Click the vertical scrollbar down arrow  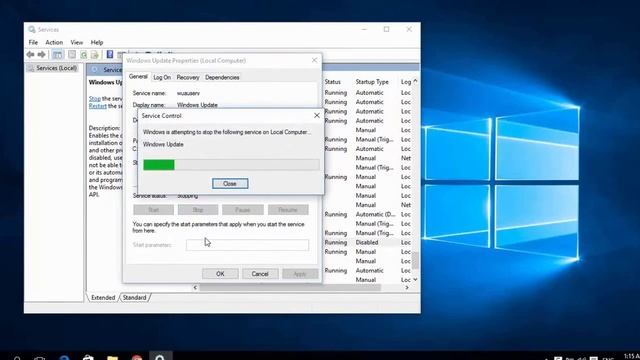point(415,280)
